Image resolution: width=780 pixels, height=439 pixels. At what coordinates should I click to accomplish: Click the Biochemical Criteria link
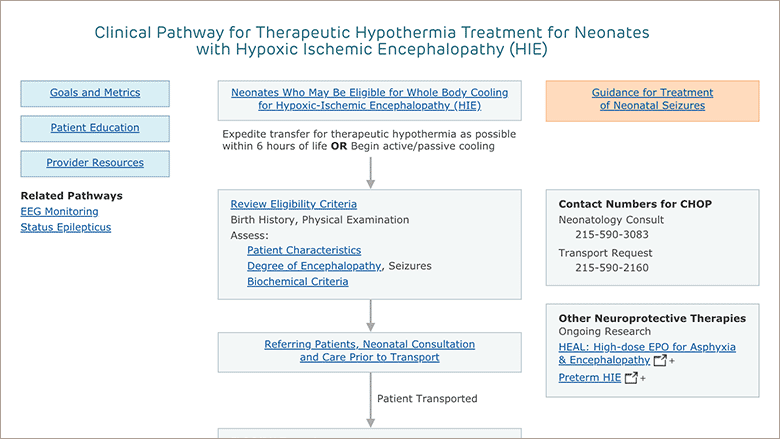click(297, 281)
